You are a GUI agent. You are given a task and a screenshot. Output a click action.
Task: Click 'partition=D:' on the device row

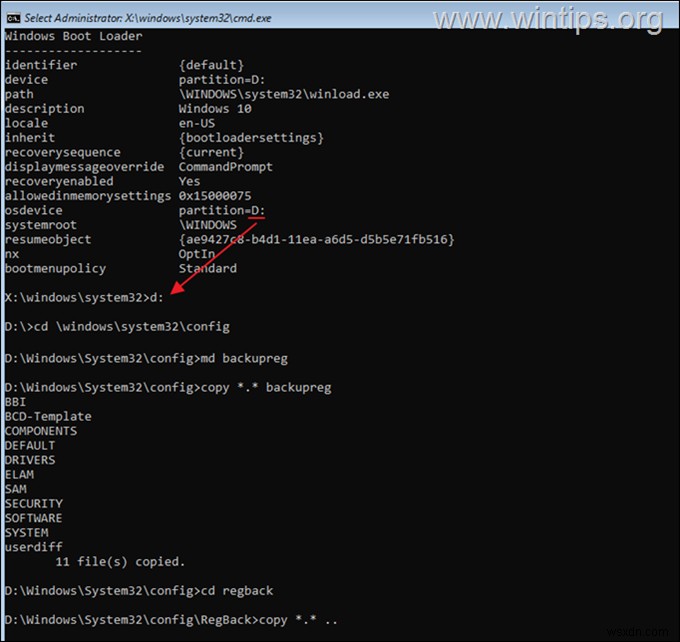point(222,80)
